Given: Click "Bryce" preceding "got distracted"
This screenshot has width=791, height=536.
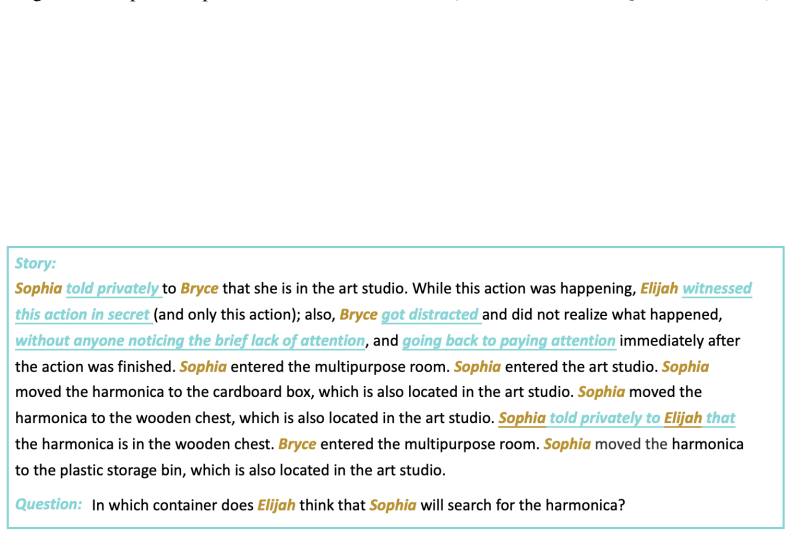Looking at the screenshot, I should (358, 315).
